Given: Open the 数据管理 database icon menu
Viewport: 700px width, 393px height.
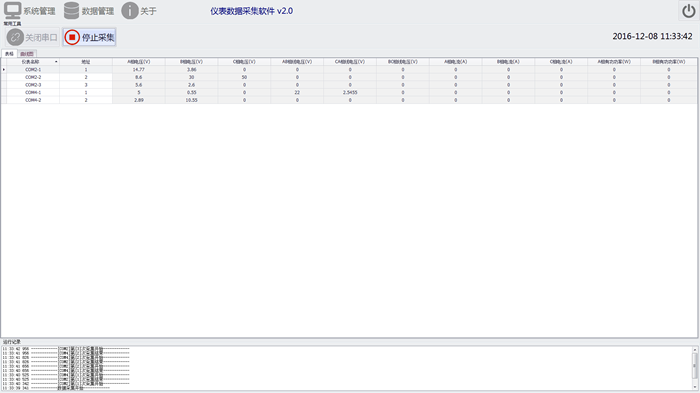Looking at the screenshot, I should pos(71,10).
